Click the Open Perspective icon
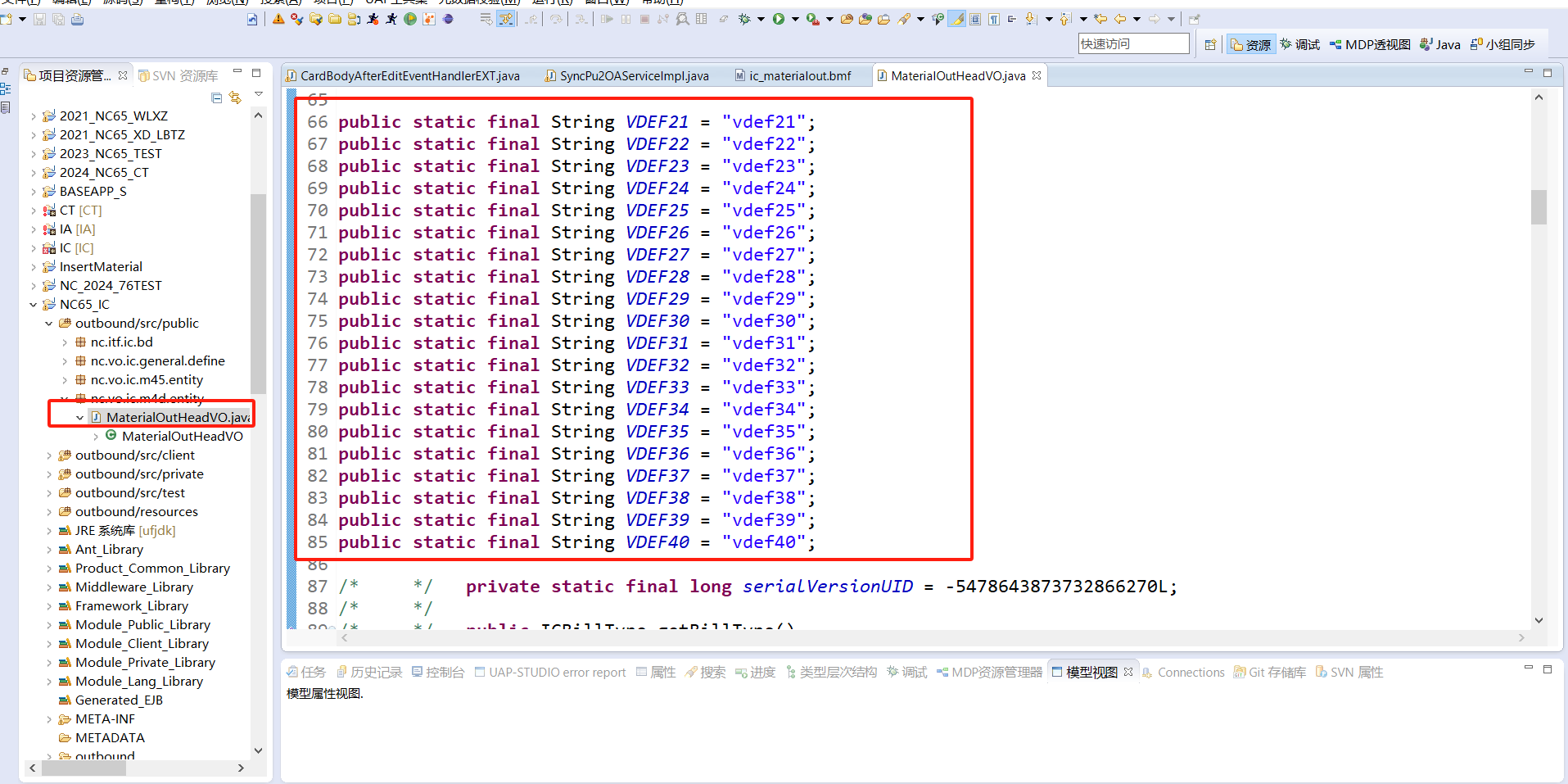Viewport: 1568px width, 784px height. tap(1210, 44)
